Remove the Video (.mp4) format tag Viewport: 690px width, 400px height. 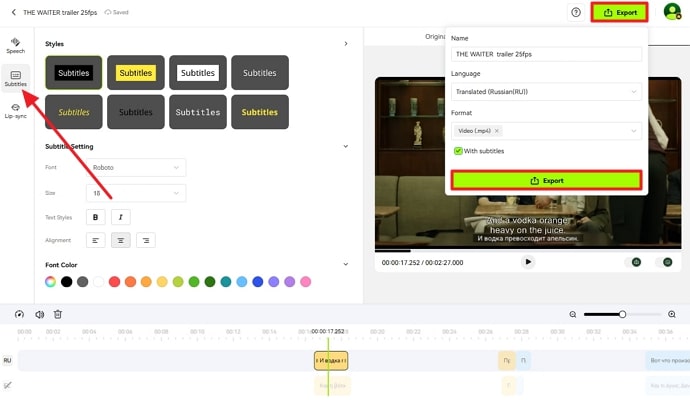pos(496,131)
